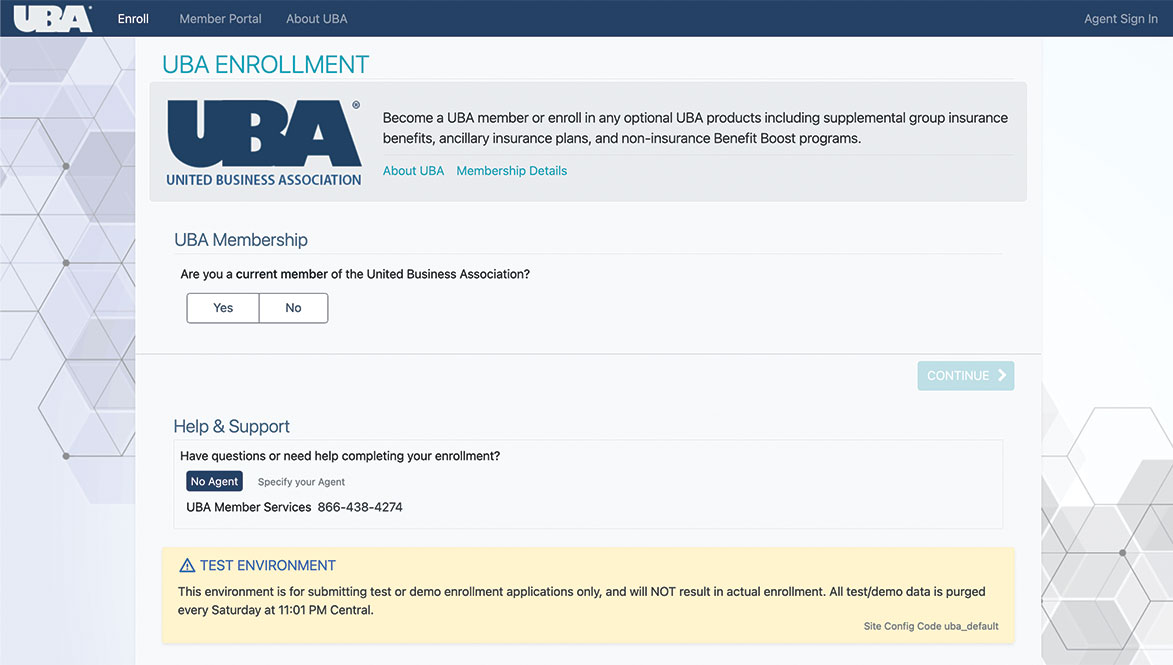The width and height of the screenshot is (1173, 665).
Task: Choose the No Agent option
Action: (214, 481)
